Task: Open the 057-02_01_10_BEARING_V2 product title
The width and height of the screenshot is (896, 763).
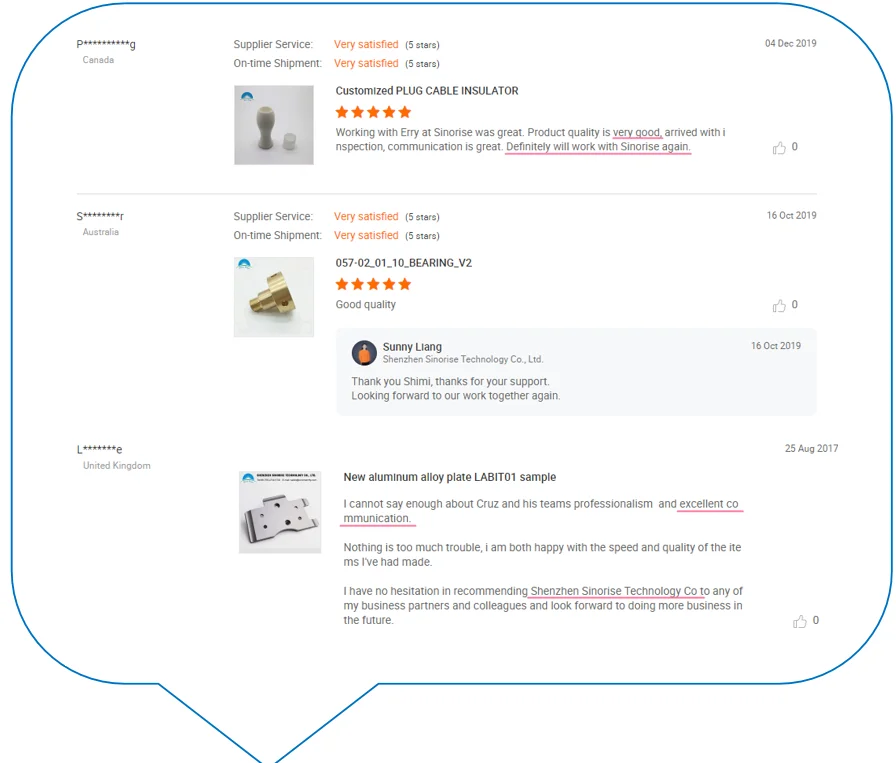Action: (403, 263)
